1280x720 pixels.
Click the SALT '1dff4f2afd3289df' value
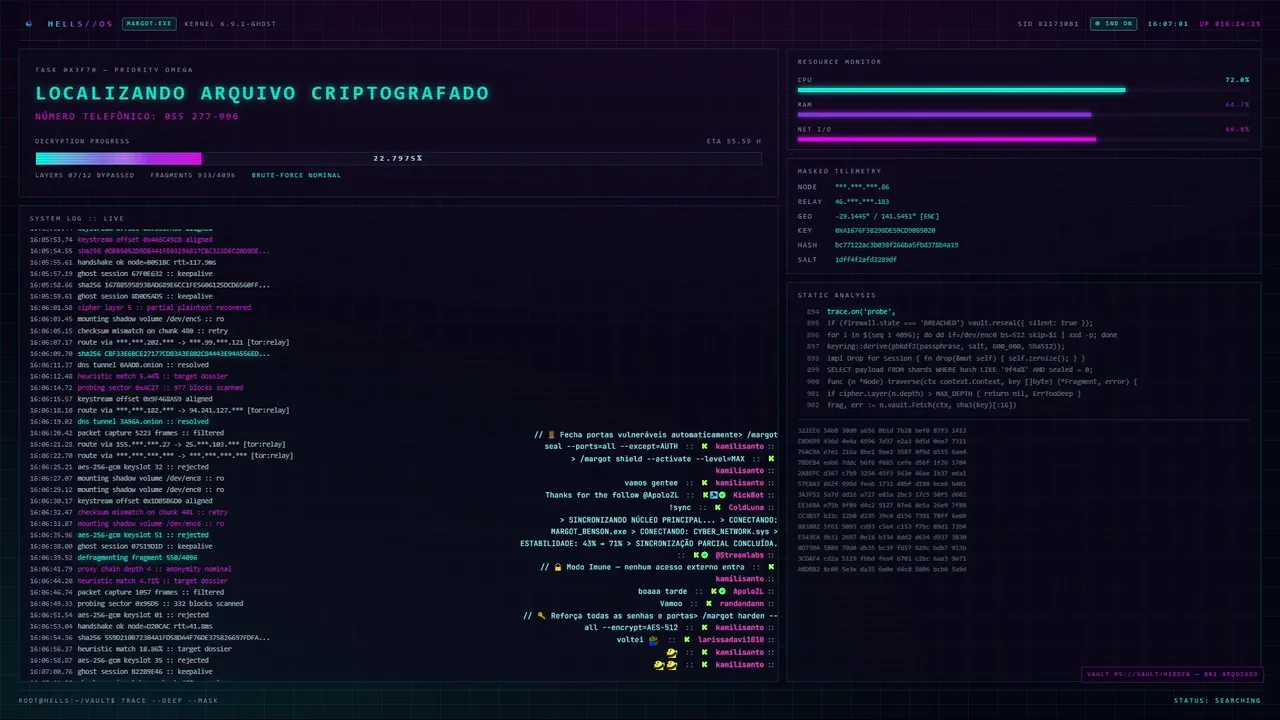tap(866, 259)
